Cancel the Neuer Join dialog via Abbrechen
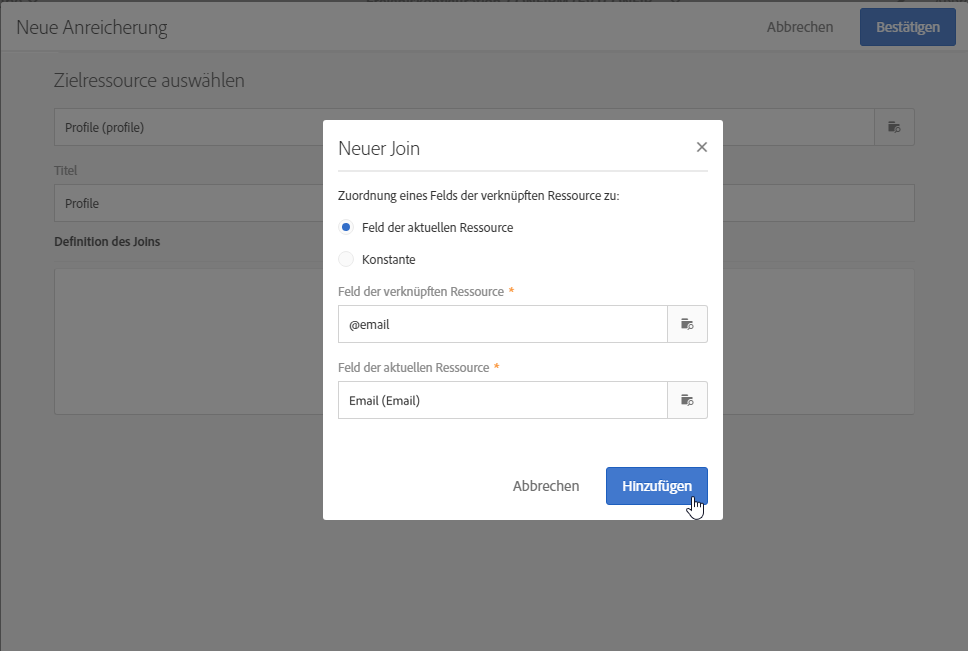The height and width of the screenshot is (651, 968). coord(546,486)
